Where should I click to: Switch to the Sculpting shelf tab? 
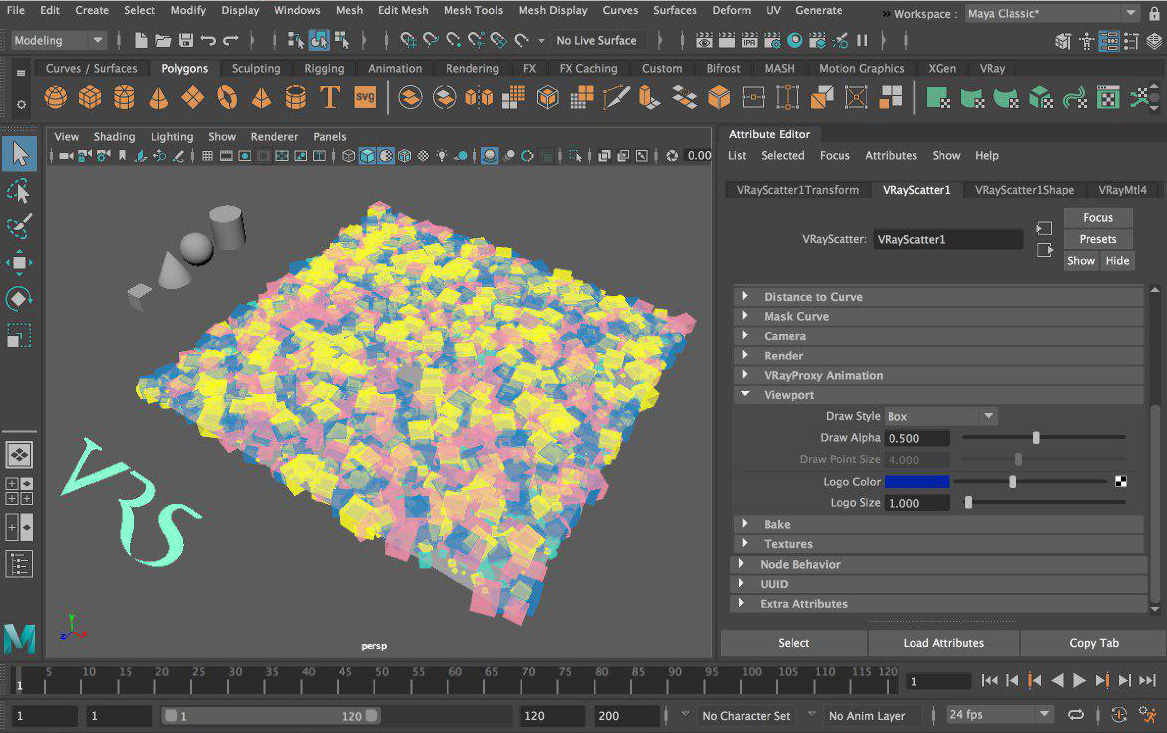256,68
